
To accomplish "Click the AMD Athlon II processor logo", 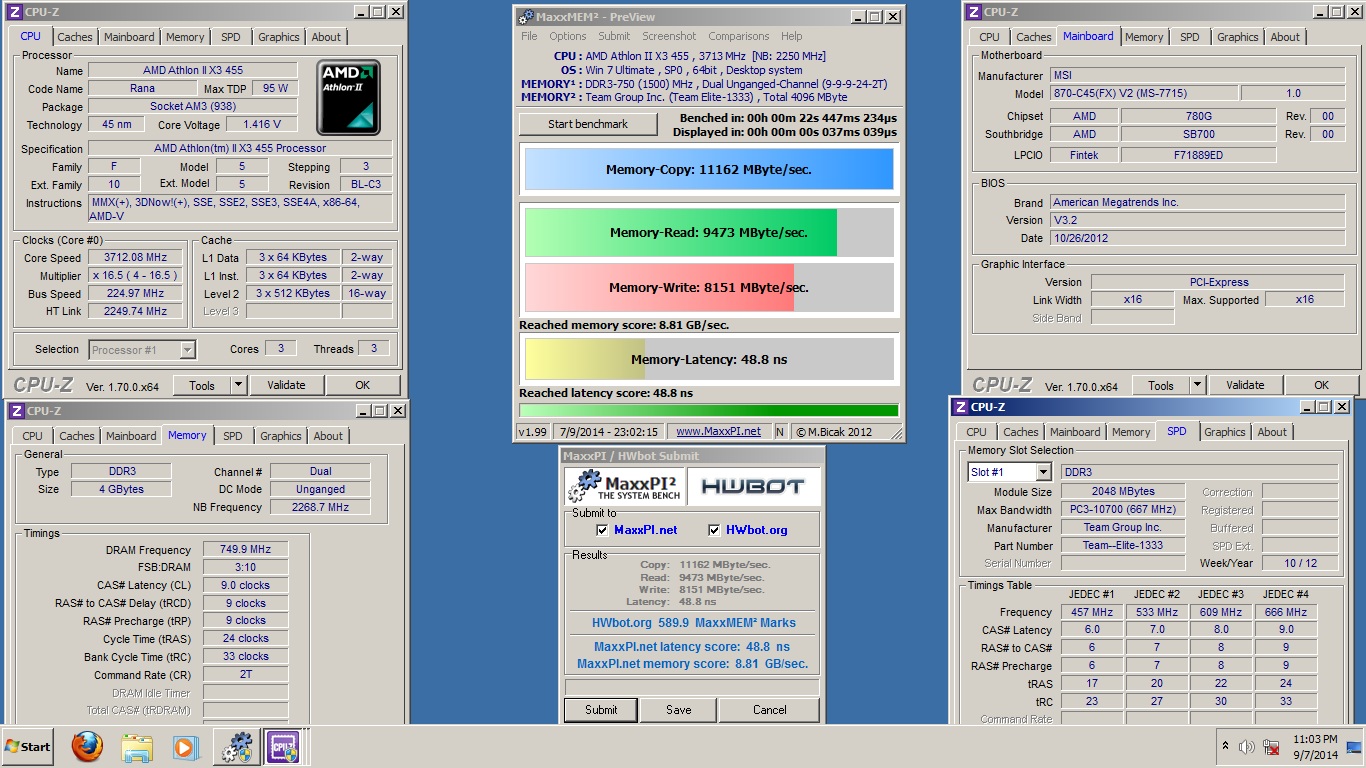I will point(348,98).
